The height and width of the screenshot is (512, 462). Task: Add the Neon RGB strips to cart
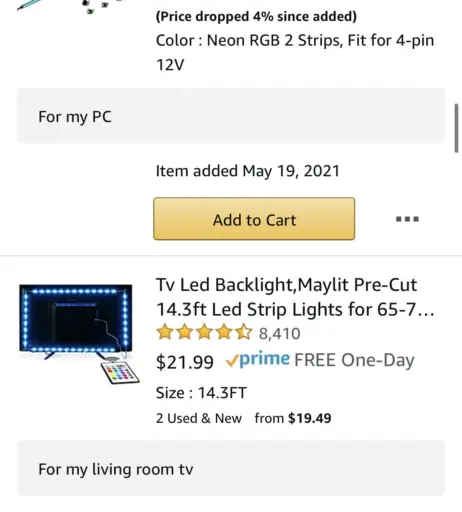pyautogui.click(x=254, y=219)
